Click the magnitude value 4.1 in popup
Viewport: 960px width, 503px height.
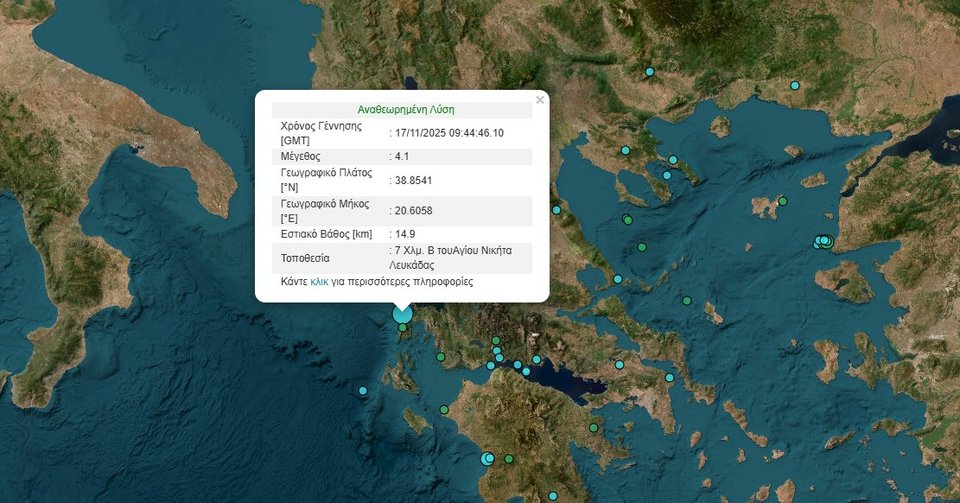pos(402,157)
